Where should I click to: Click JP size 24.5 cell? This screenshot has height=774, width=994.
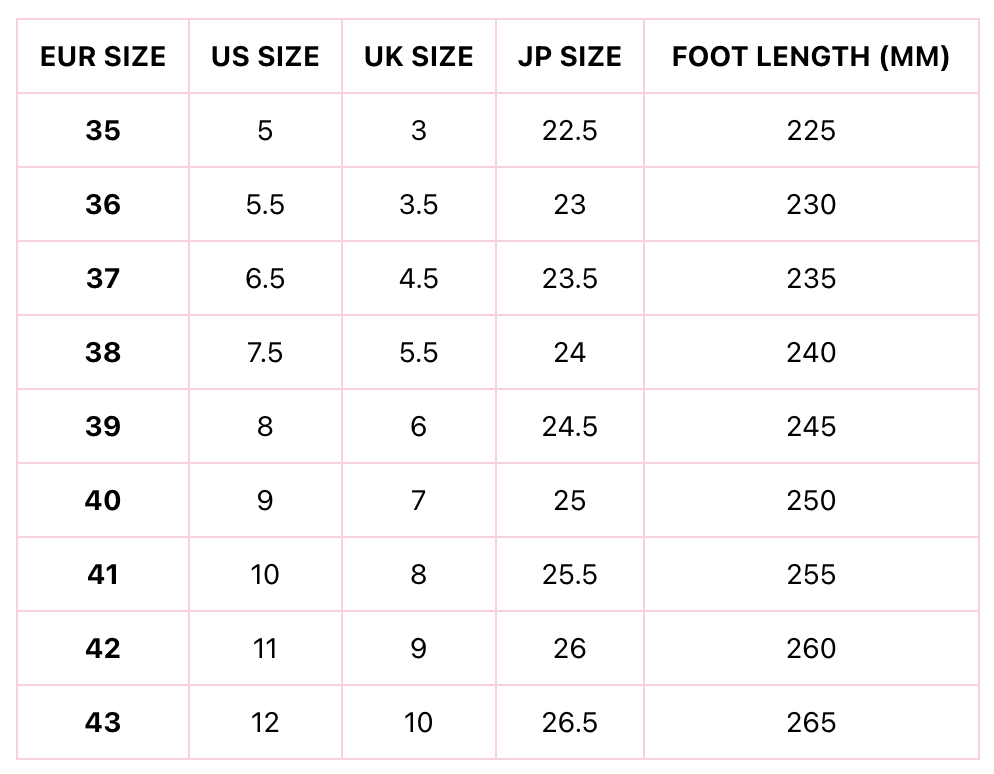pyautogui.click(x=569, y=427)
